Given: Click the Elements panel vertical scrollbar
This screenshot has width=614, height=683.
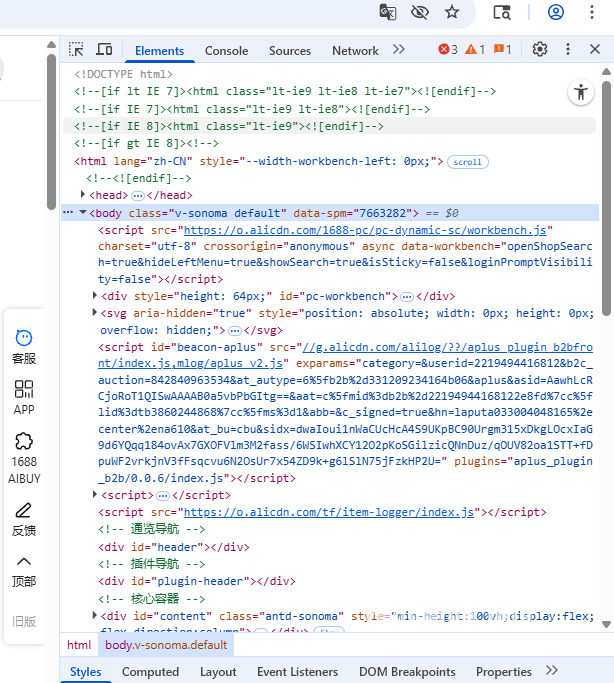Looking at the screenshot, I should click(x=606, y=198).
